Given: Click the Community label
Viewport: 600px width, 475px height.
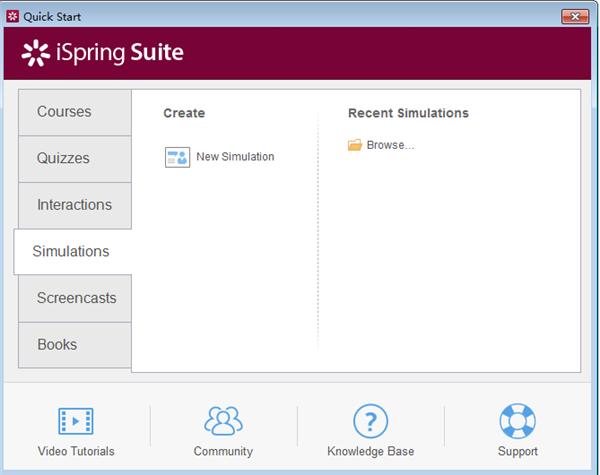Looking at the screenshot, I should [223, 451].
